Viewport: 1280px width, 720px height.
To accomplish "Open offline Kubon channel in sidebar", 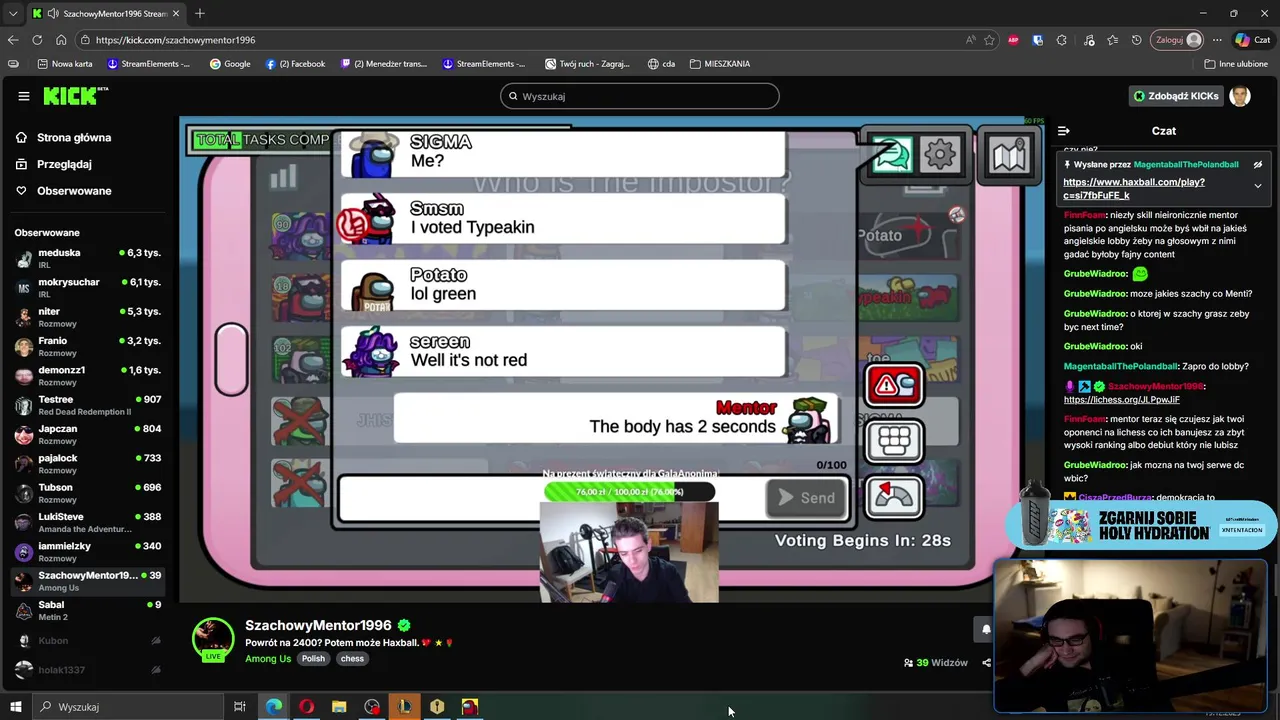I will coord(88,640).
